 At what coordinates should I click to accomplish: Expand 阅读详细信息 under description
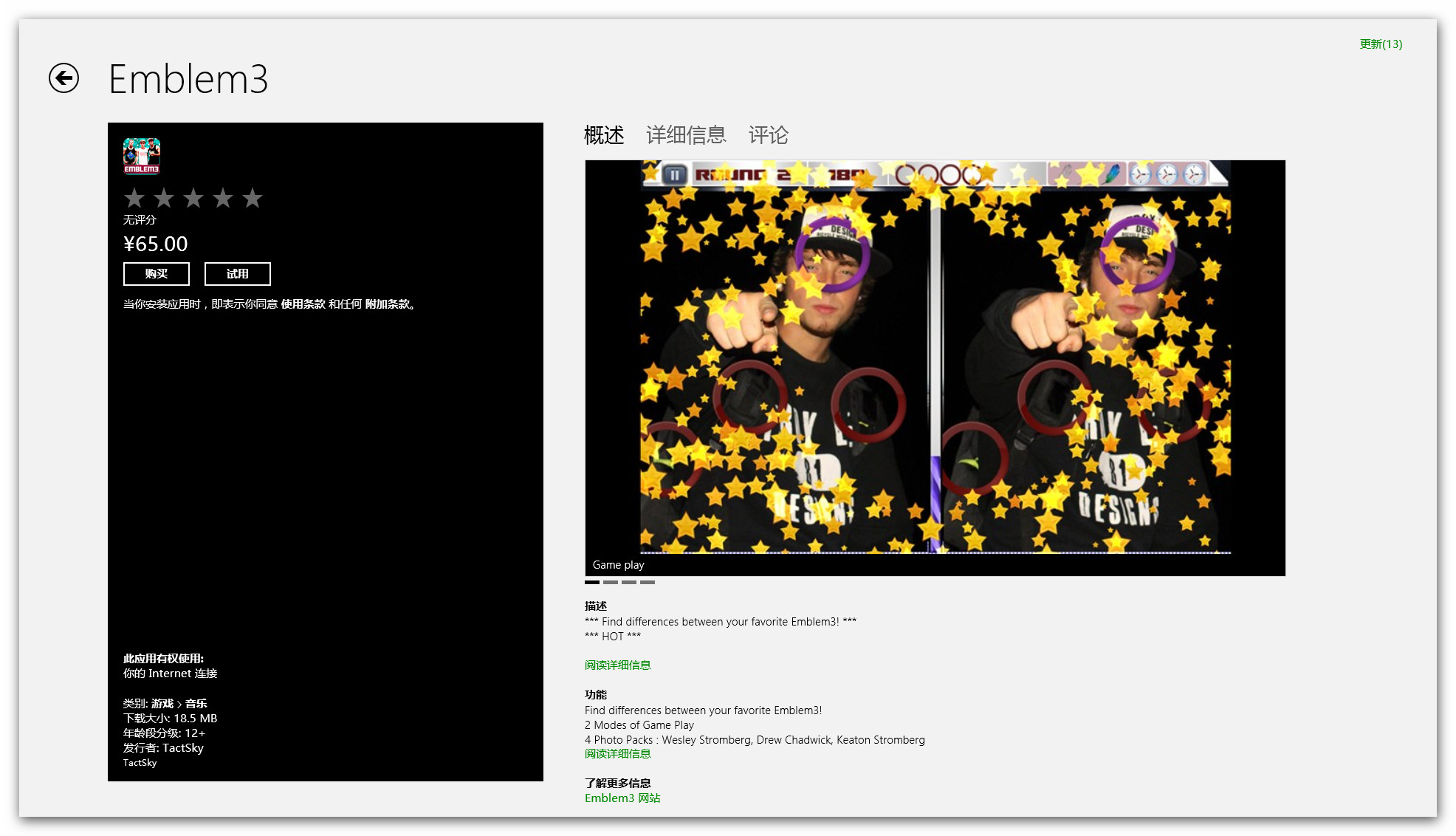tap(617, 665)
